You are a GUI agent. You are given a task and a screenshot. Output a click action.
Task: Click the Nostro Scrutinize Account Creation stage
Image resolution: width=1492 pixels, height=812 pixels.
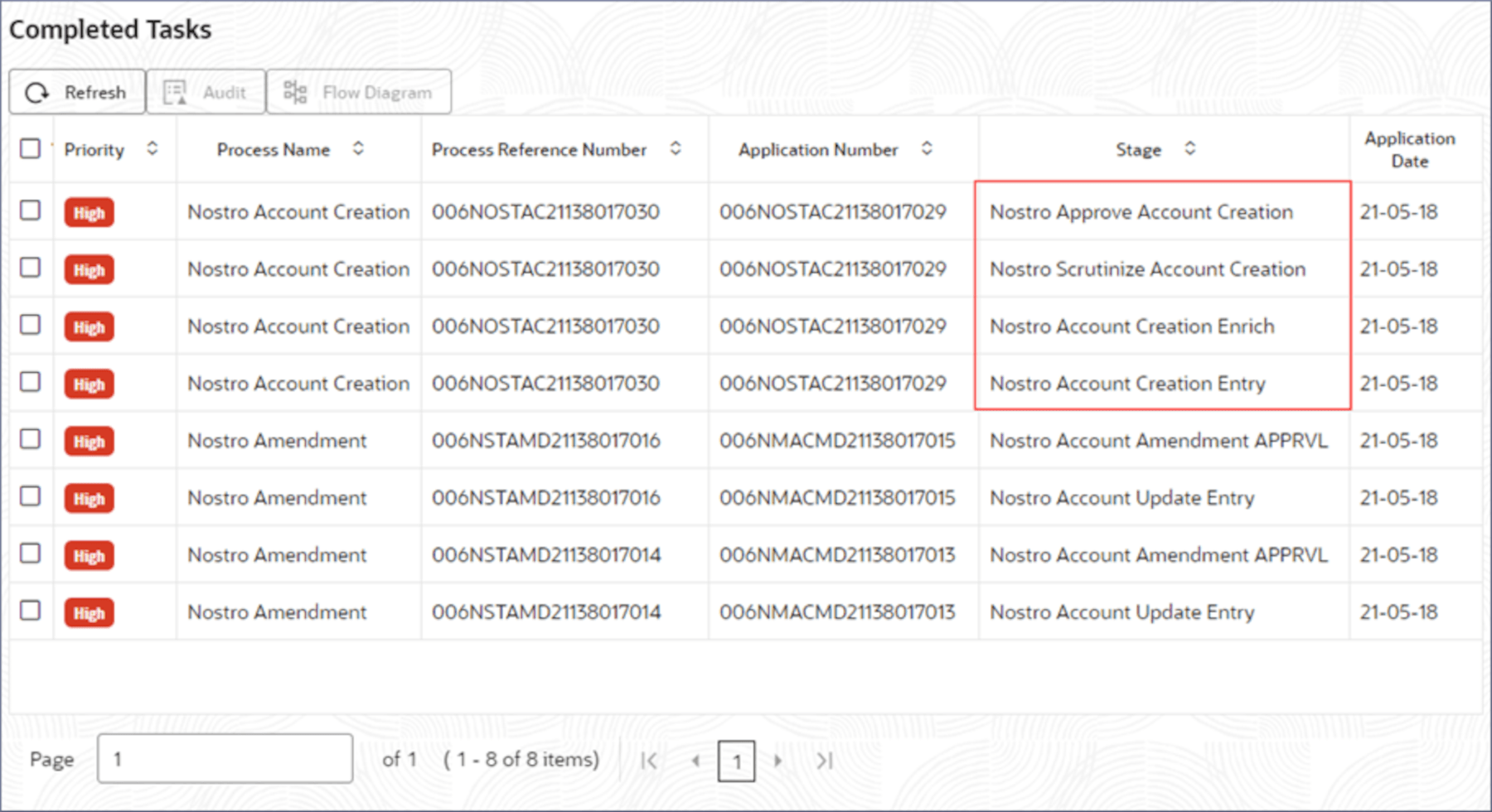pos(1147,269)
